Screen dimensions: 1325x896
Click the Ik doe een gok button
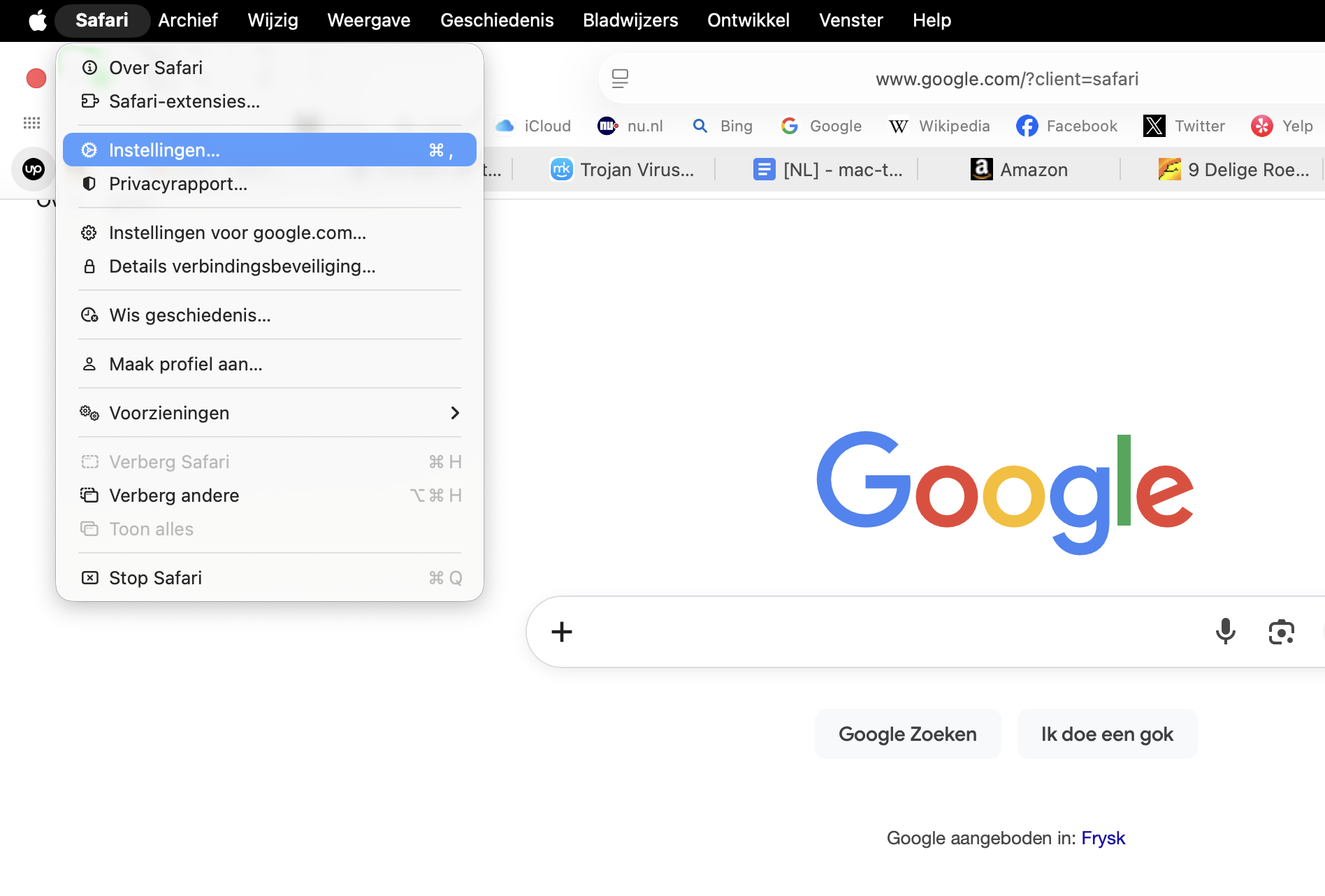(1107, 733)
